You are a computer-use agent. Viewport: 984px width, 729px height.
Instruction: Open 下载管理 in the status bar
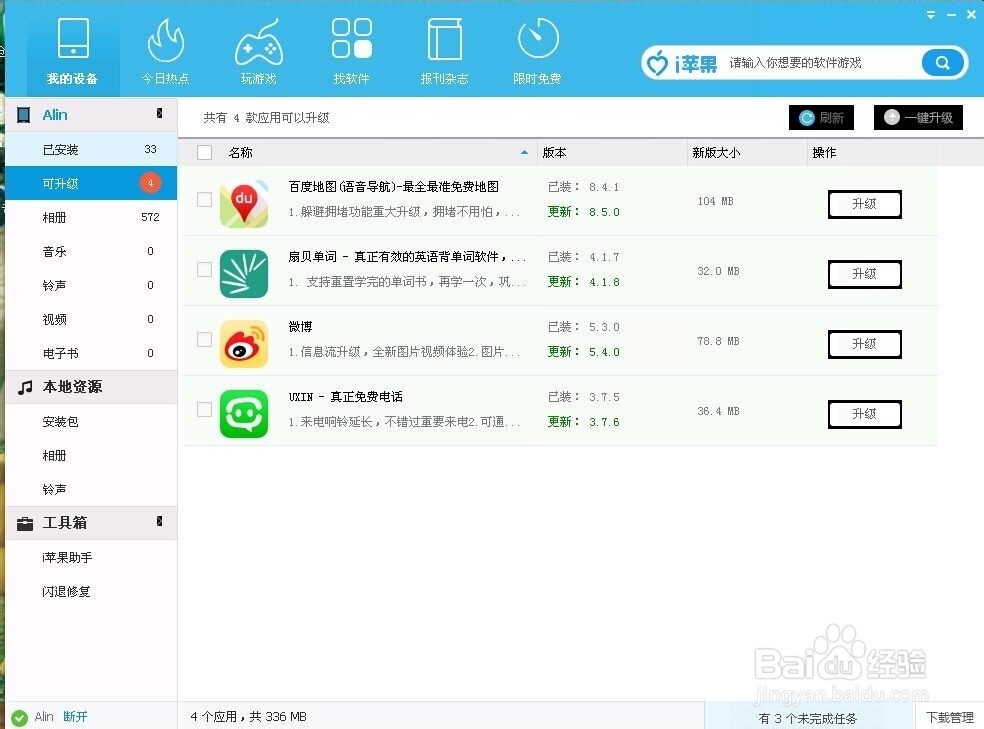[950, 718]
